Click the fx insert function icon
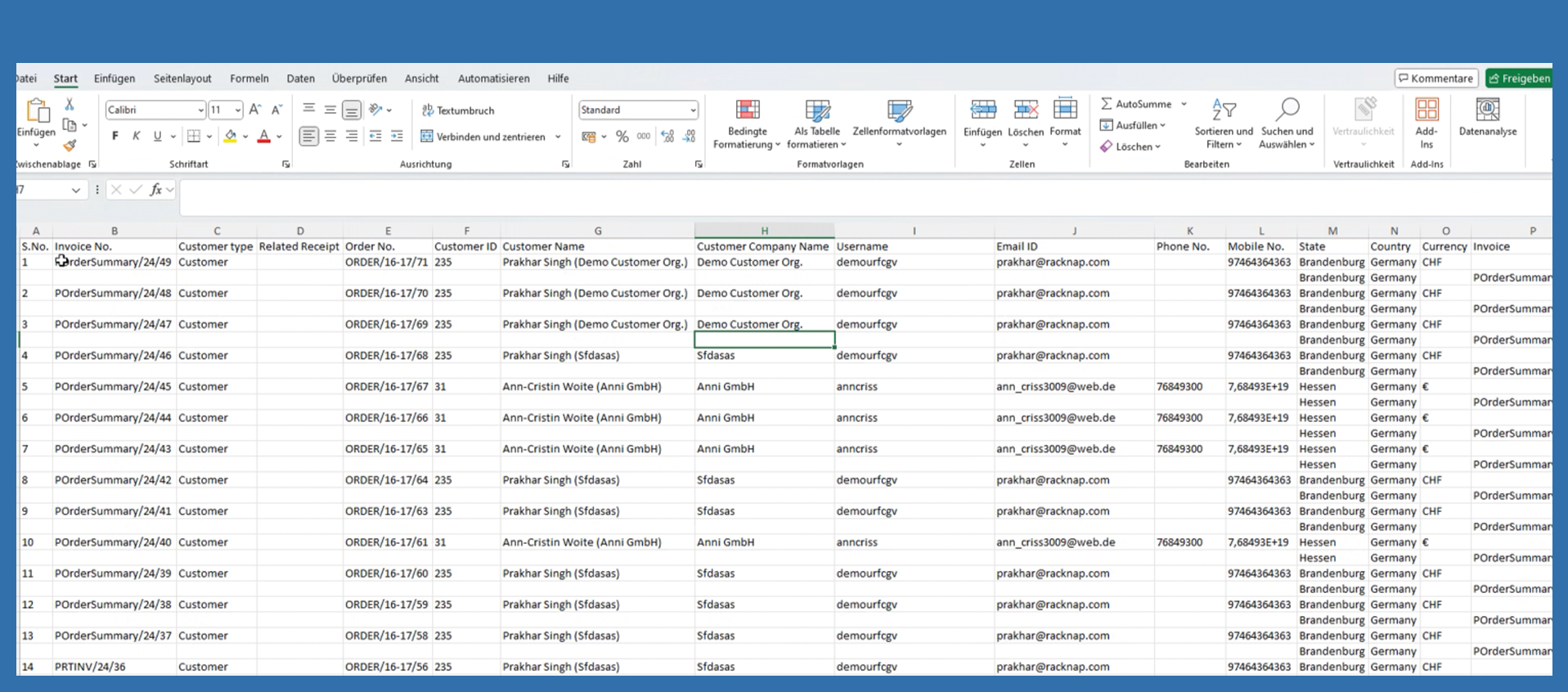Image resolution: width=1568 pixels, height=692 pixels. 155,190
